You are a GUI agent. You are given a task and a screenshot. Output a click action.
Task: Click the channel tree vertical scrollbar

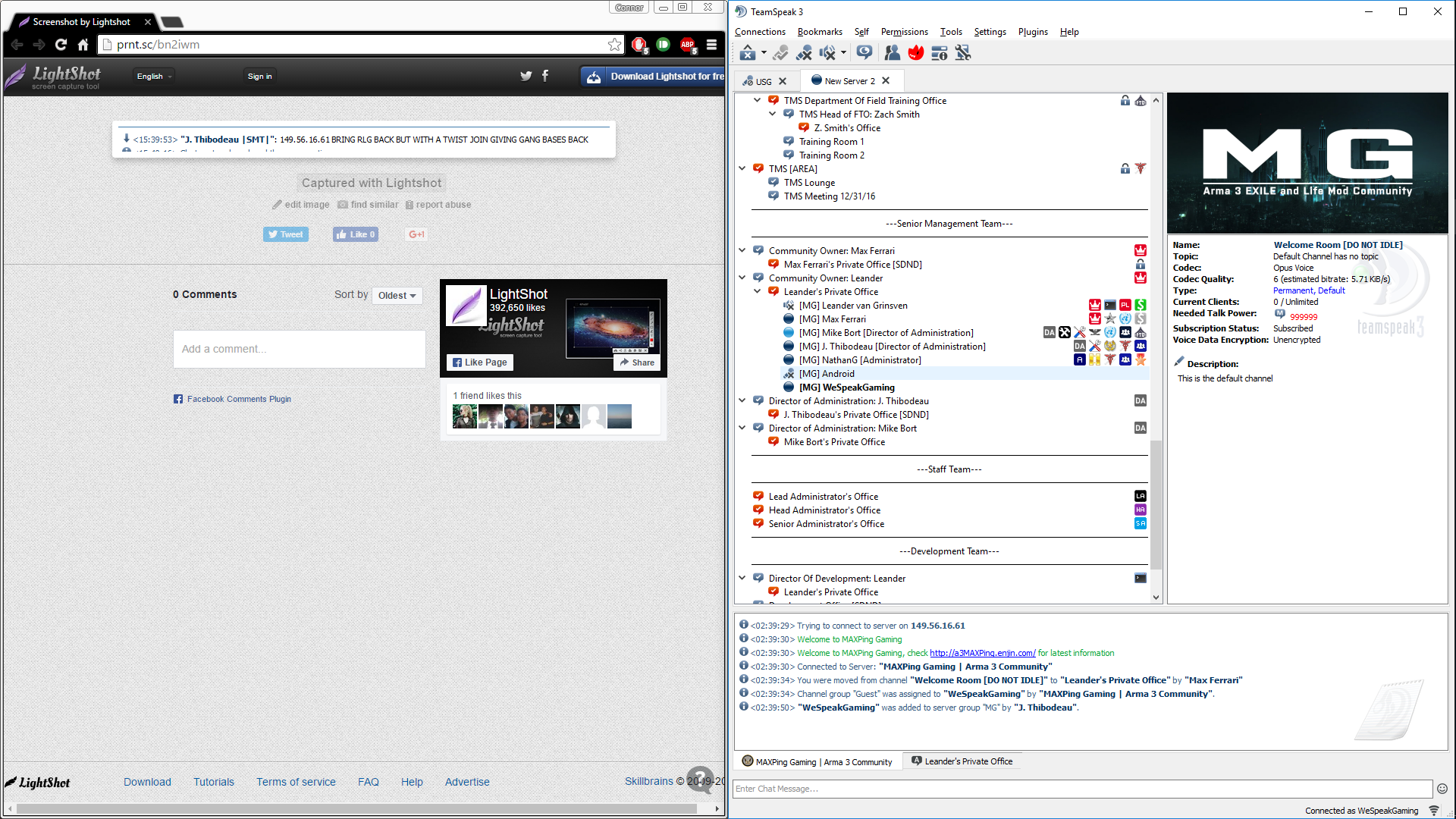pos(1156,504)
